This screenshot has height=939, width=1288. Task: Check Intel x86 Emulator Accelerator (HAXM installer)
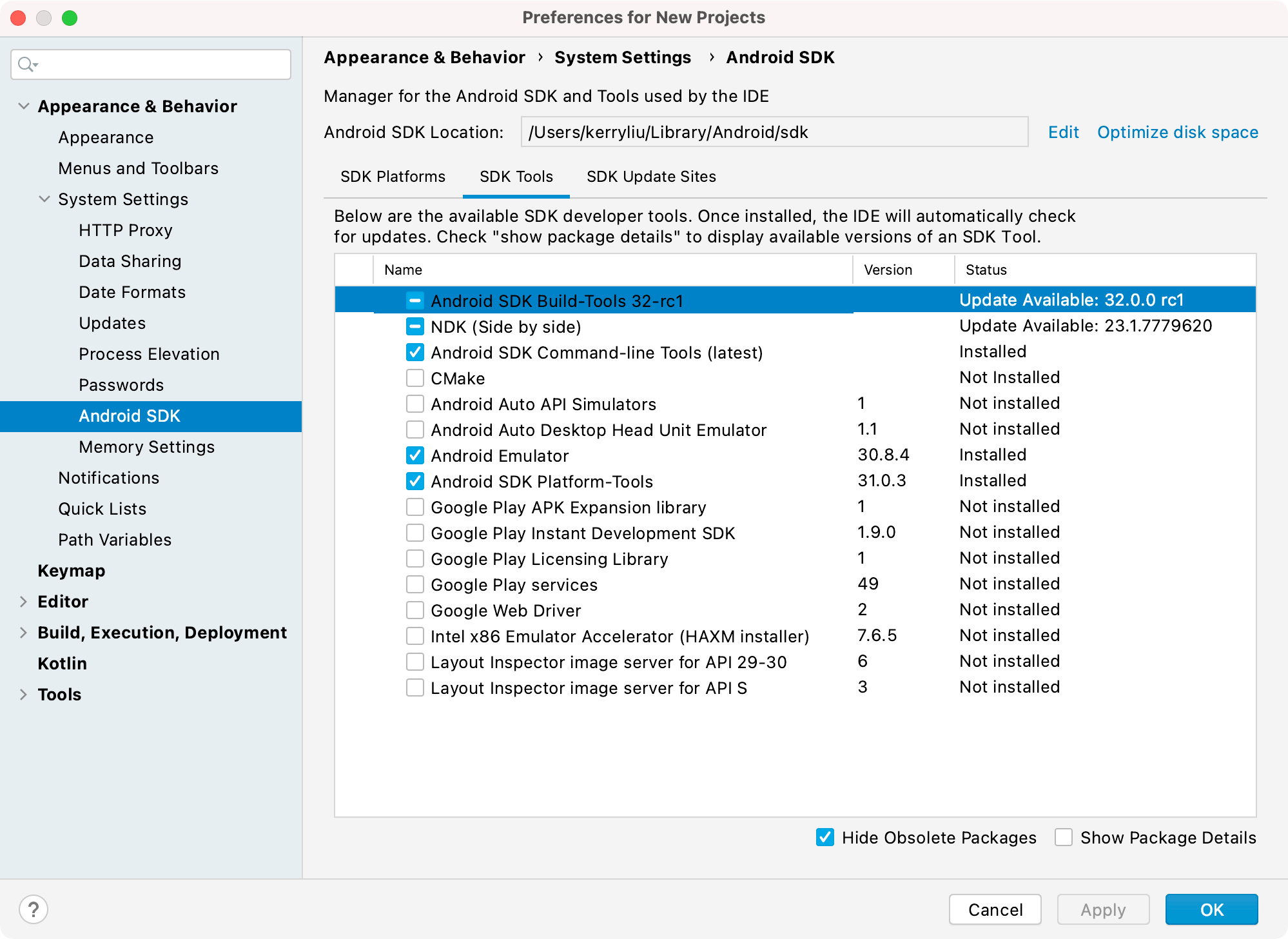415,636
